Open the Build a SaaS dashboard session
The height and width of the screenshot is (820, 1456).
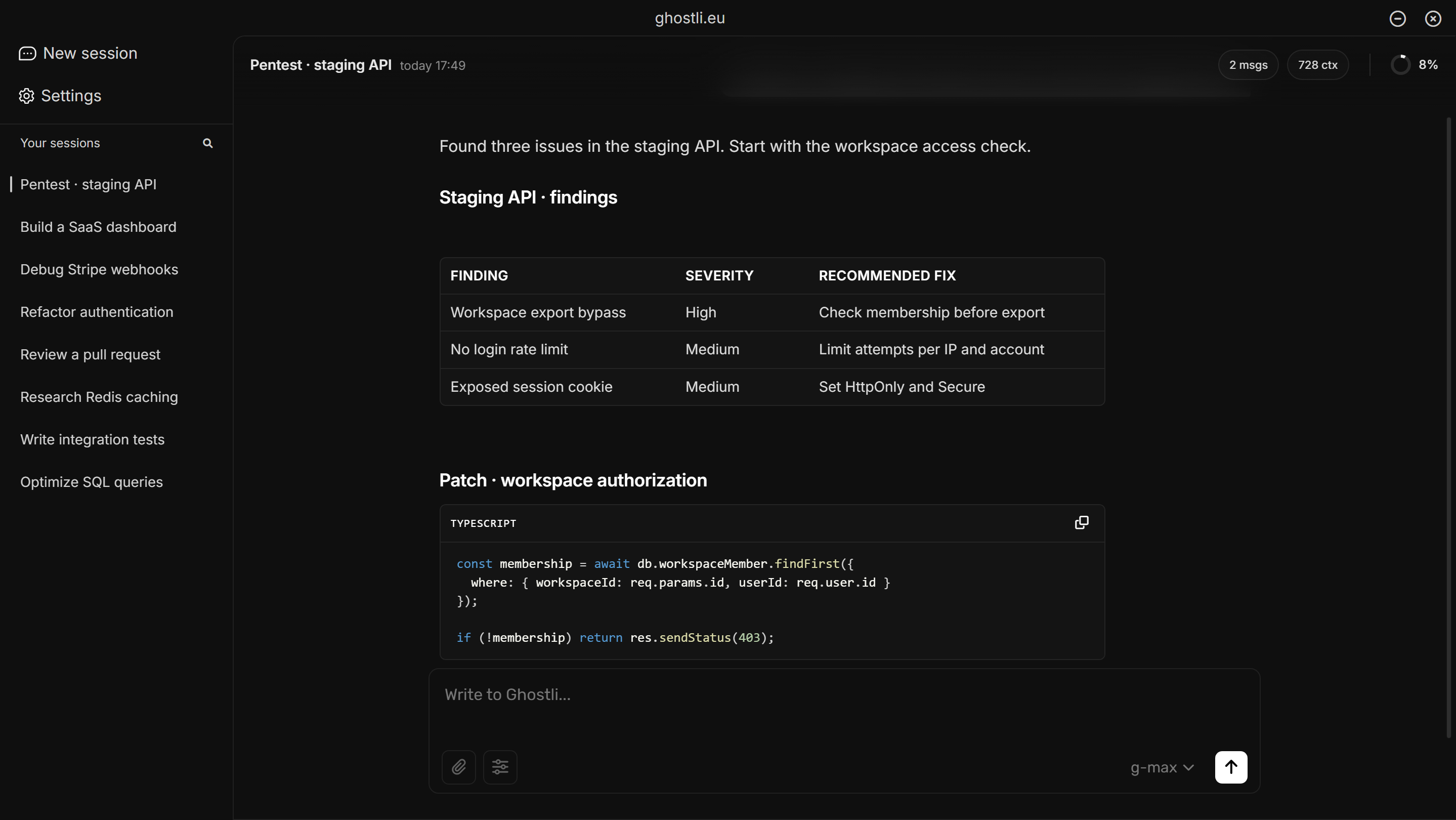click(x=98, y=227)
